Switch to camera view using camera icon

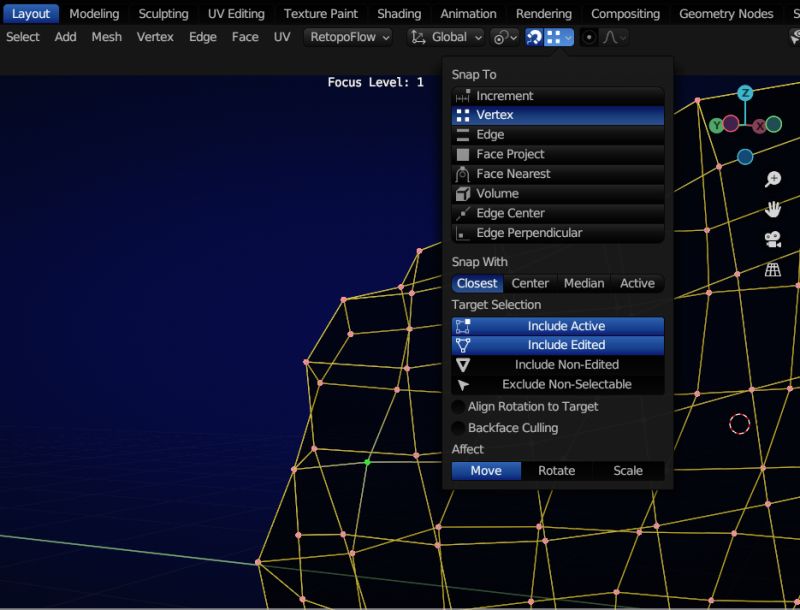coord(772,238)
